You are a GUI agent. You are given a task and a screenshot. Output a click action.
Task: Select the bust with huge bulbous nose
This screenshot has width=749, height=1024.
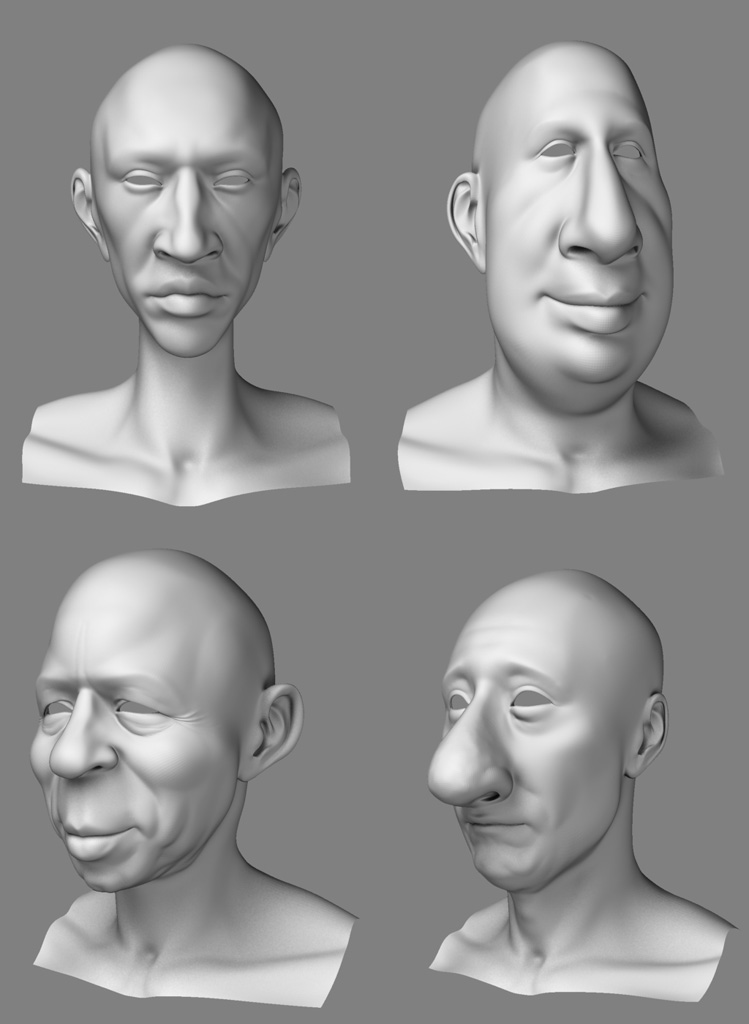(x=581, y=786)
